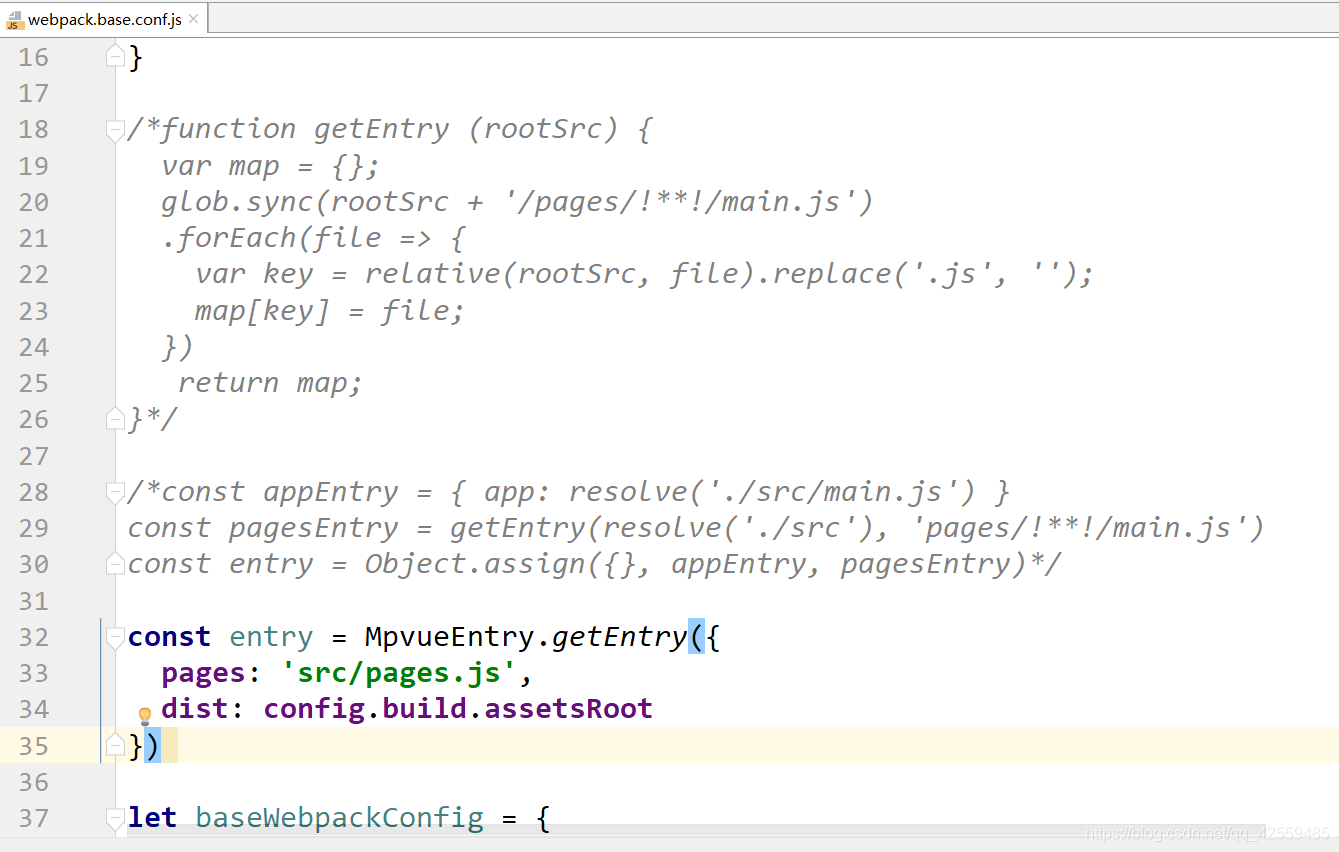Click line number 29 in the gutter
The height and width of the screenshot is (852, 1339).
click(x=33, y=528)
